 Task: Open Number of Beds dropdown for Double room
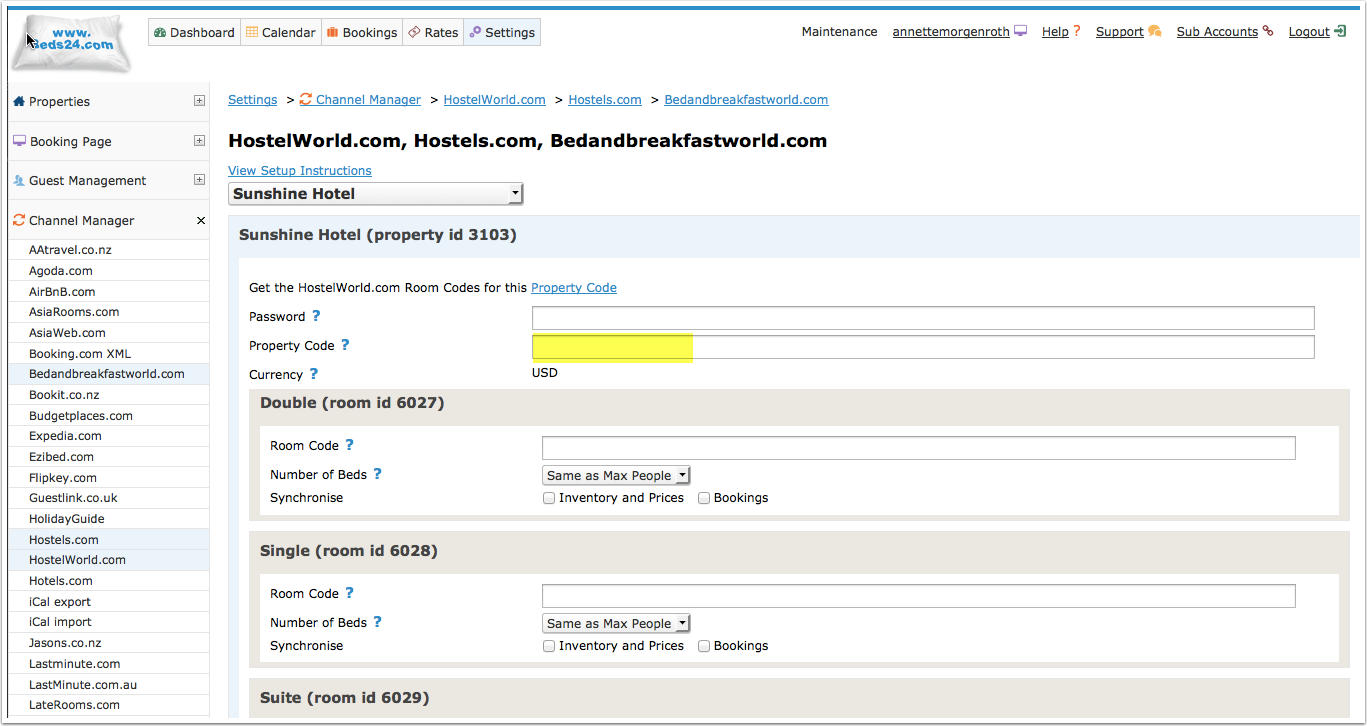tap(616, 476)
